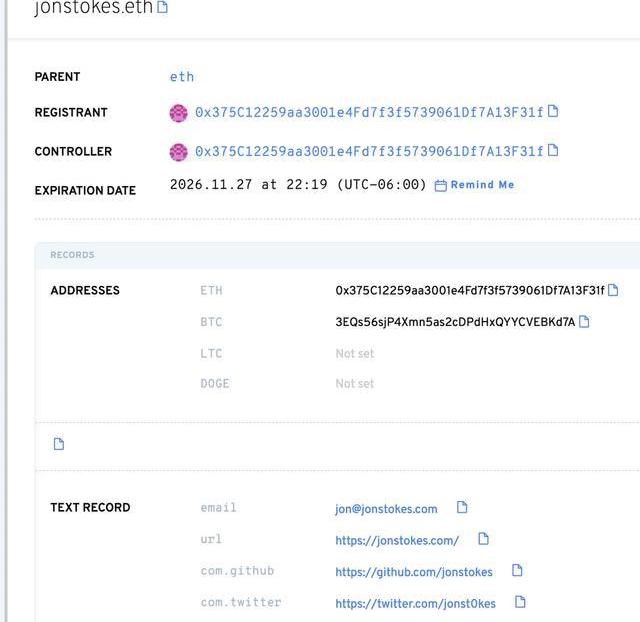Click the registrant avatar identicon

(x=179, y=113)
